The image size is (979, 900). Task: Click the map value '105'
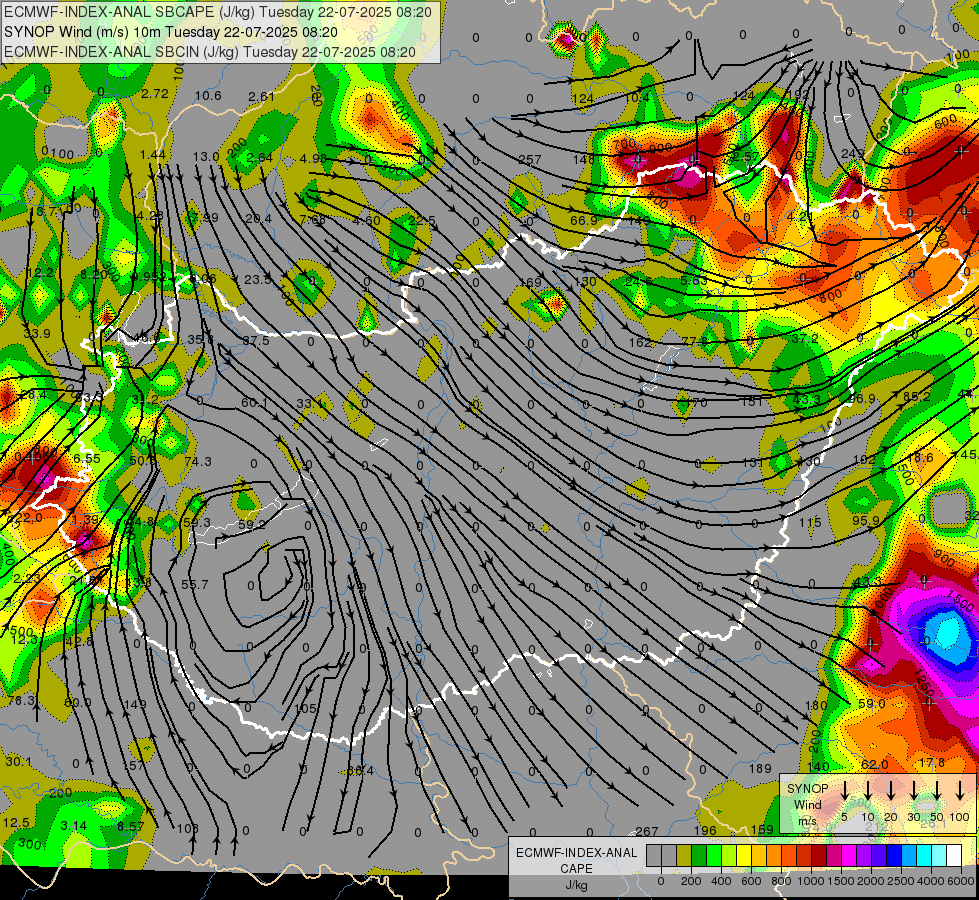(x=305, y=709)
